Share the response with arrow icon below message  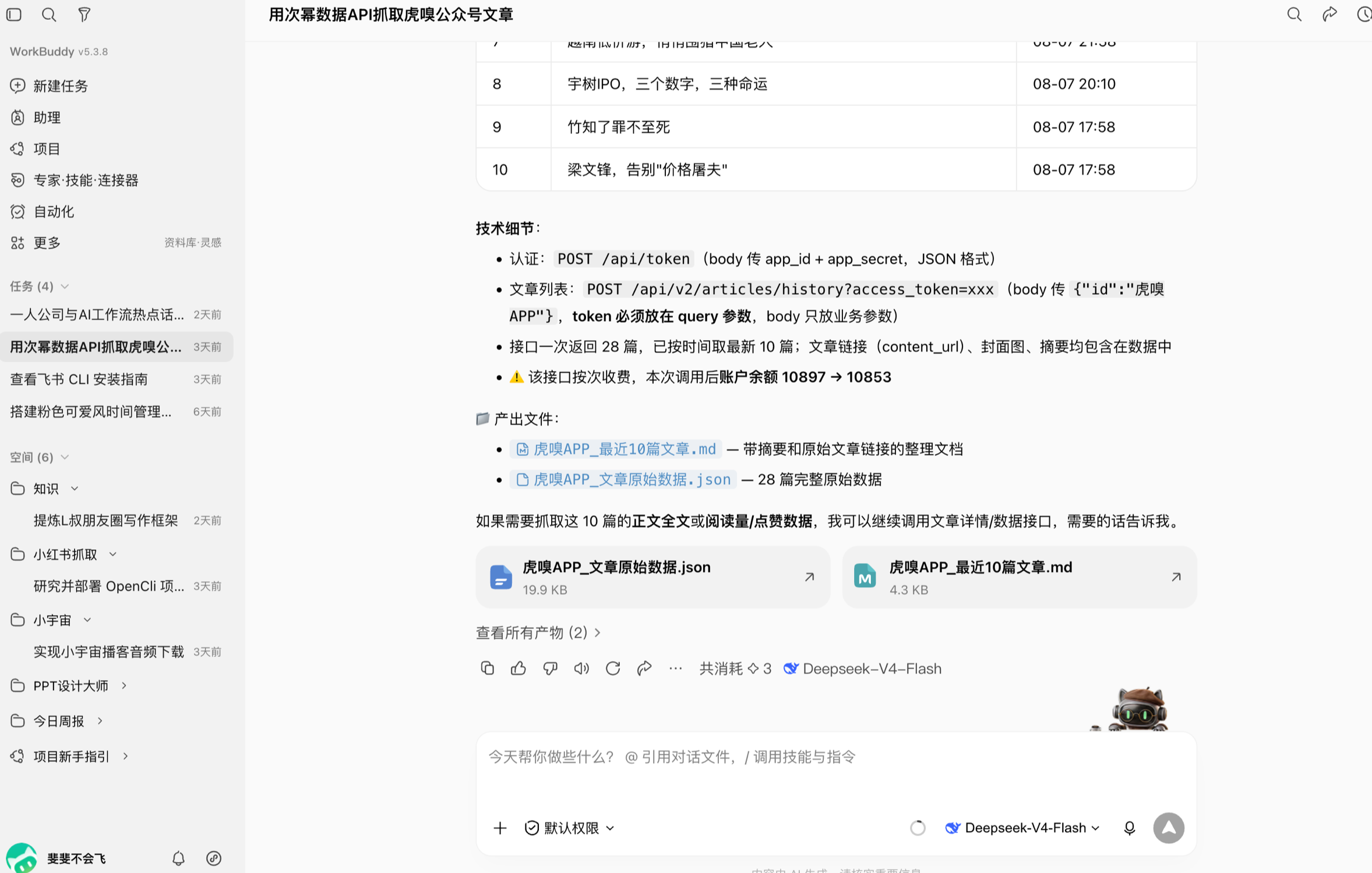click(x=644, y=669)
